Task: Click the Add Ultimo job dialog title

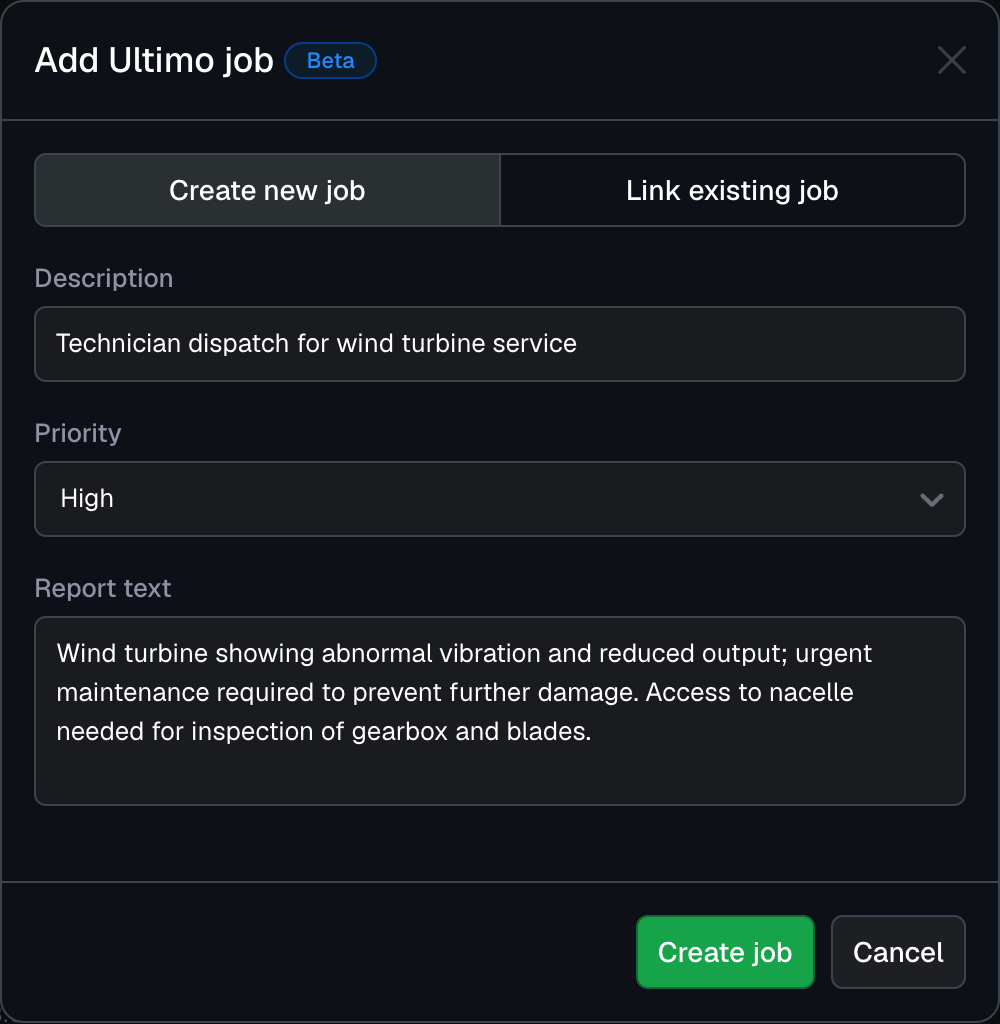Action: click(x=154, y=60)
